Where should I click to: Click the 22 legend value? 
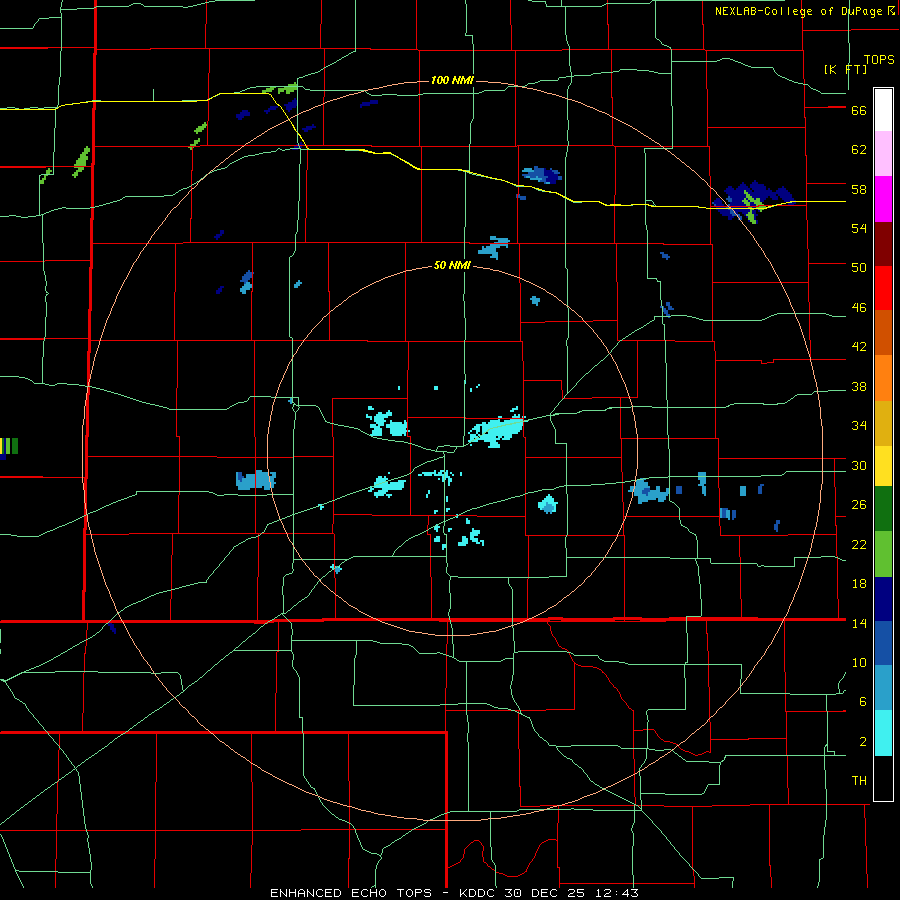pos(859,544)
